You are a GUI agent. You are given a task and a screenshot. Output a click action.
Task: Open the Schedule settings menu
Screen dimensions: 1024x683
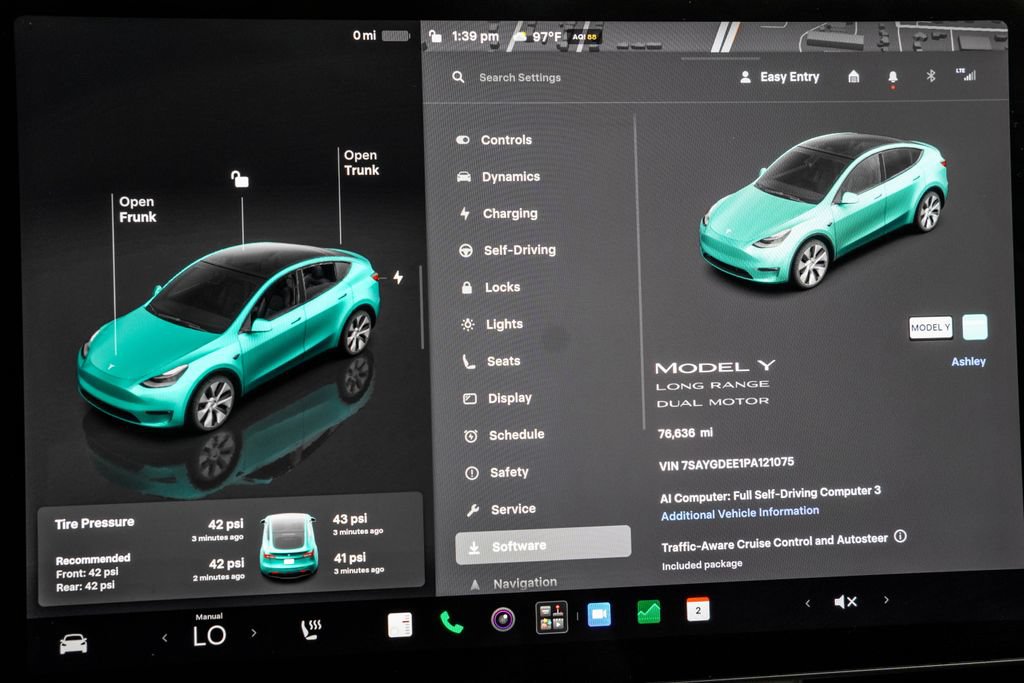(x=504, y=435)
